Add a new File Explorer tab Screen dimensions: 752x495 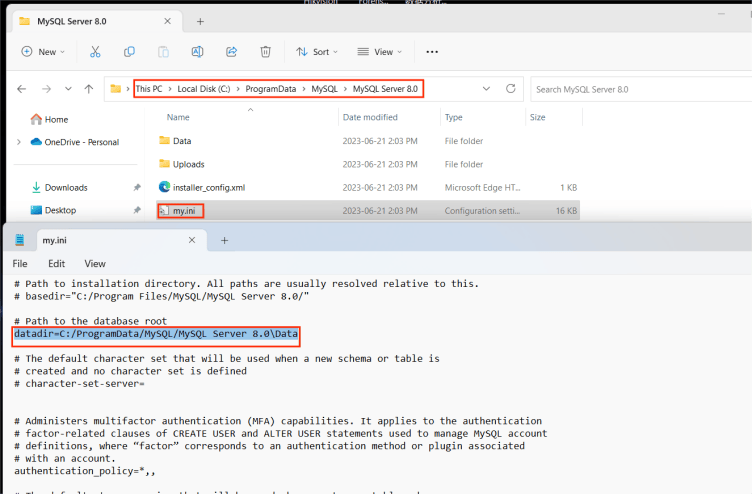coord(200,22)
